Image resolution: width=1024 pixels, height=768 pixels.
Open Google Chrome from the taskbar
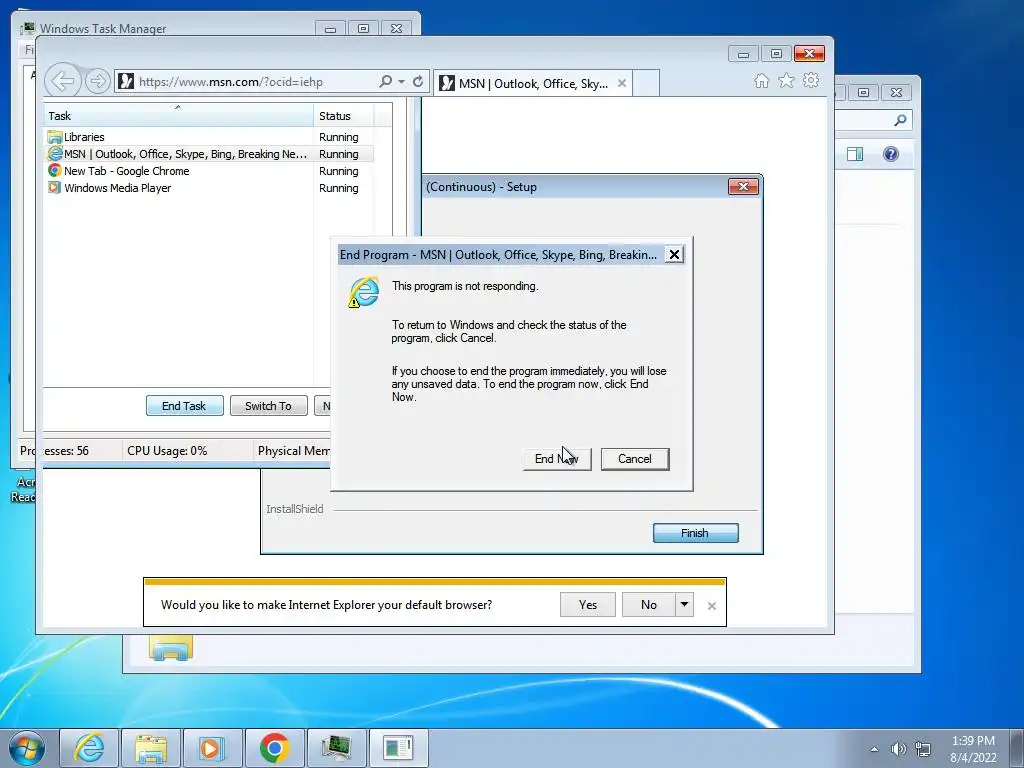coord(274,748)
